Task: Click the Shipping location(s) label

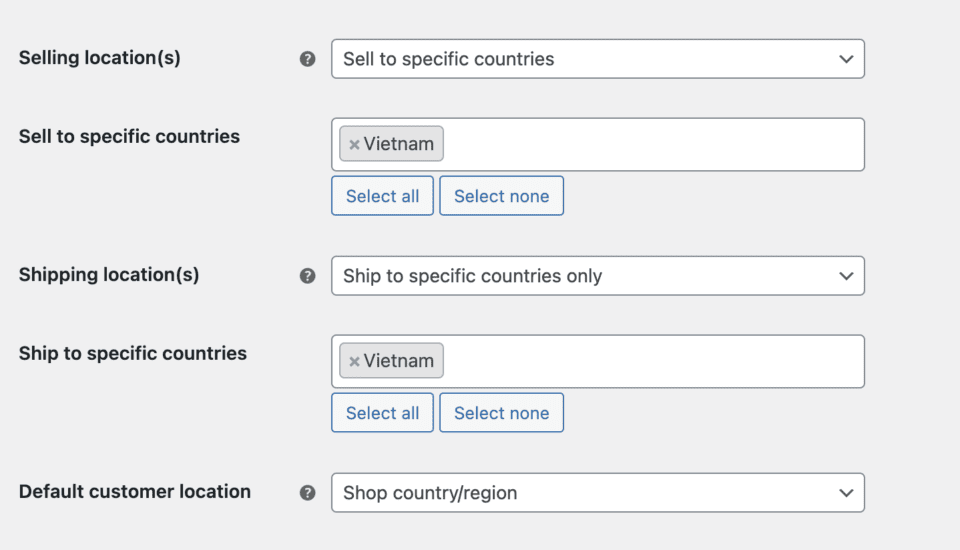Action: [109, 275]
